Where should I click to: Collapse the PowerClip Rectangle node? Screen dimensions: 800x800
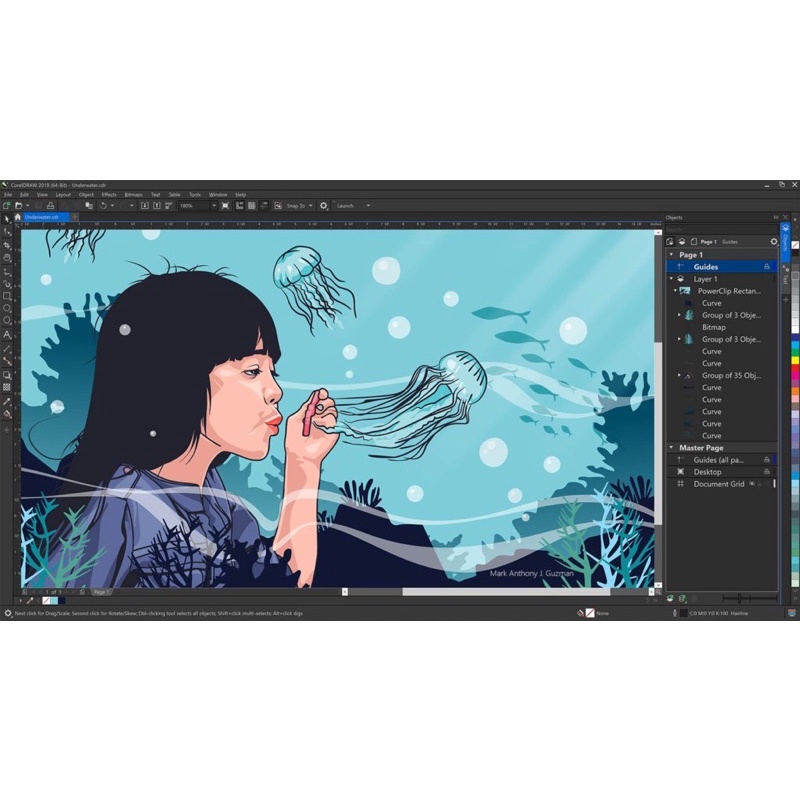coord(676,291)
